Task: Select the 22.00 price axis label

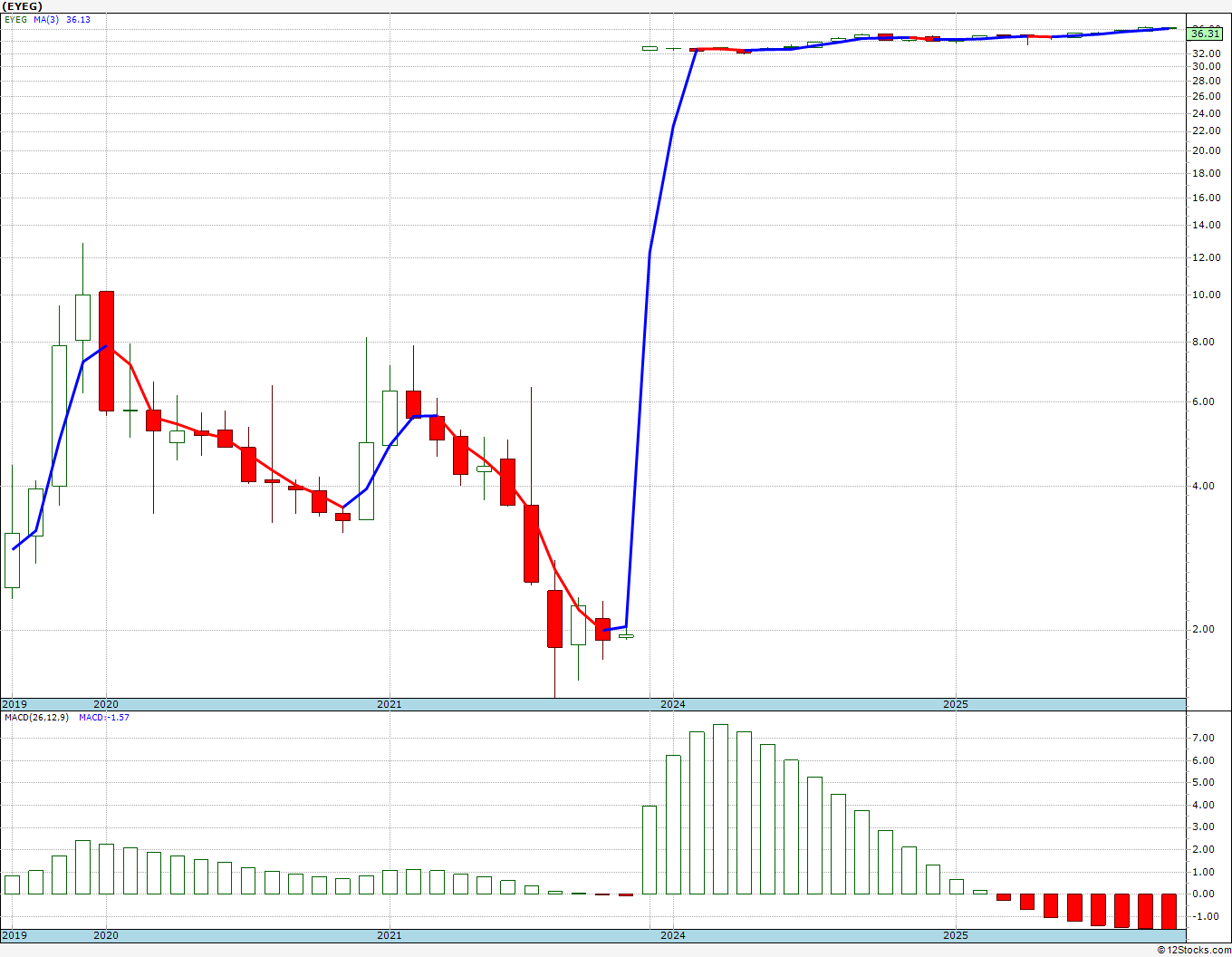Action: tap(1205, 130)
